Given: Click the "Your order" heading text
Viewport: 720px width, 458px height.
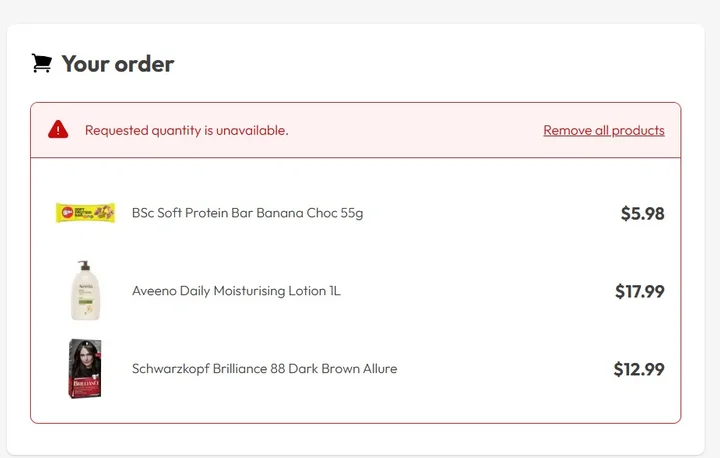Looking at the screenshot, I should [117, 64].
